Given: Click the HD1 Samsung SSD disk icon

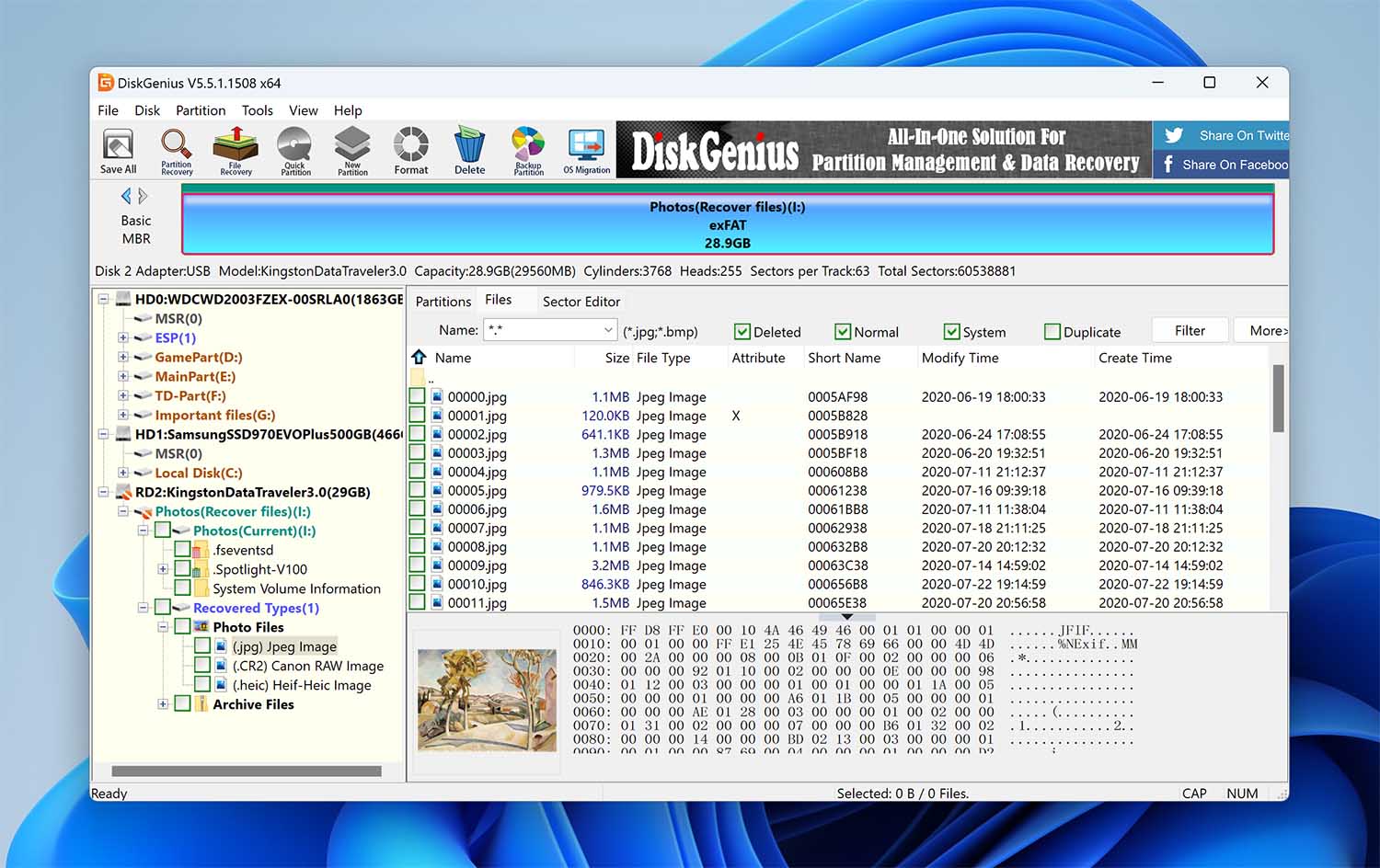Looking at the screenshot, I should coord(123,434).
